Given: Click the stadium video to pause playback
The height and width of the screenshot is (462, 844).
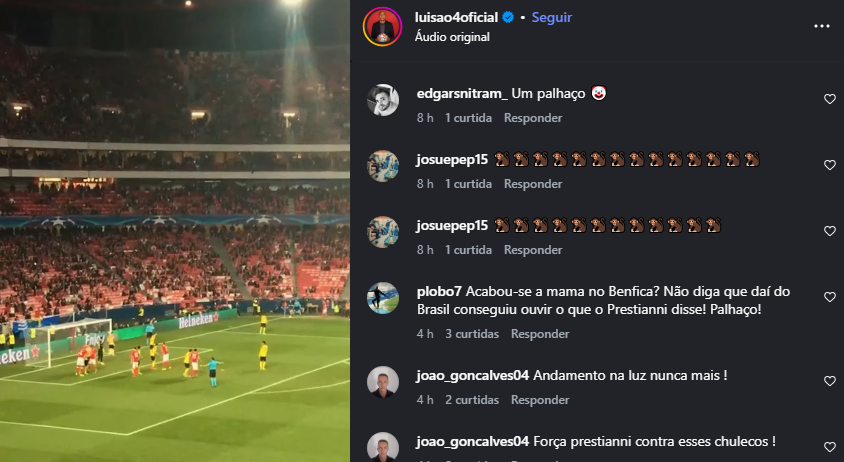Looking at the screenshot, I should click(x=175, y=231).
